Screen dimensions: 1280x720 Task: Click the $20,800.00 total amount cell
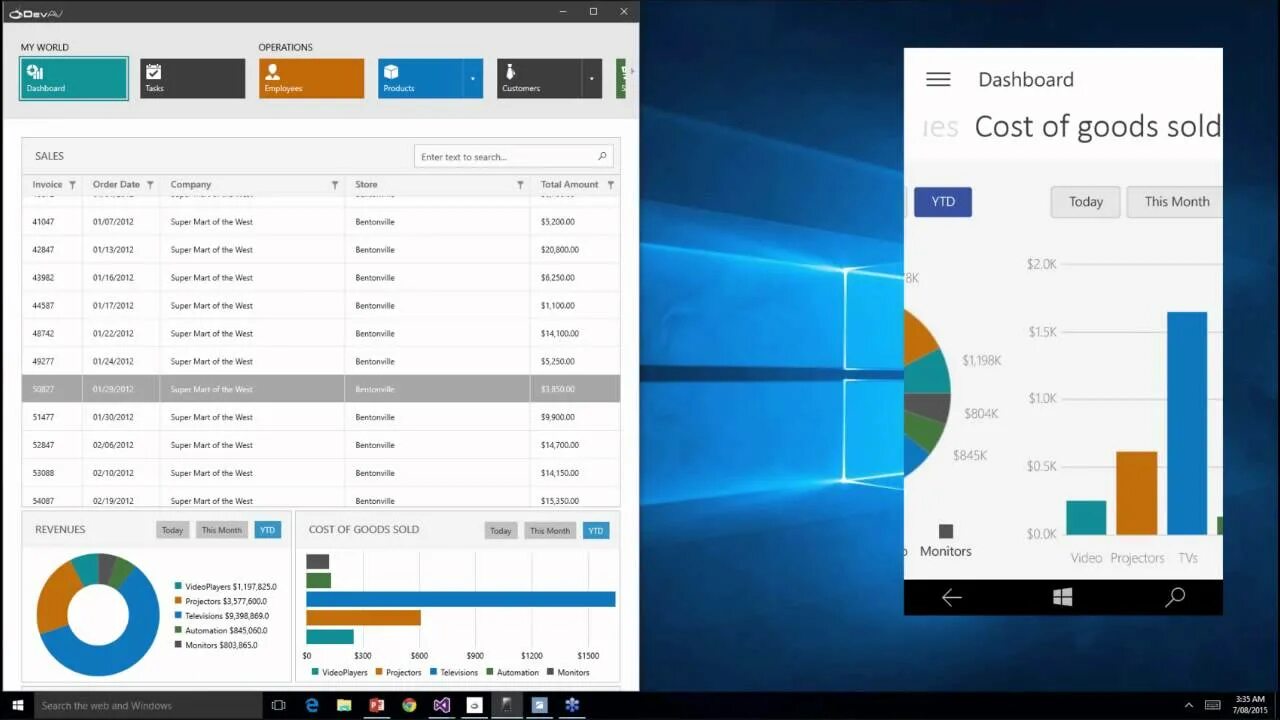click(575, 249)
